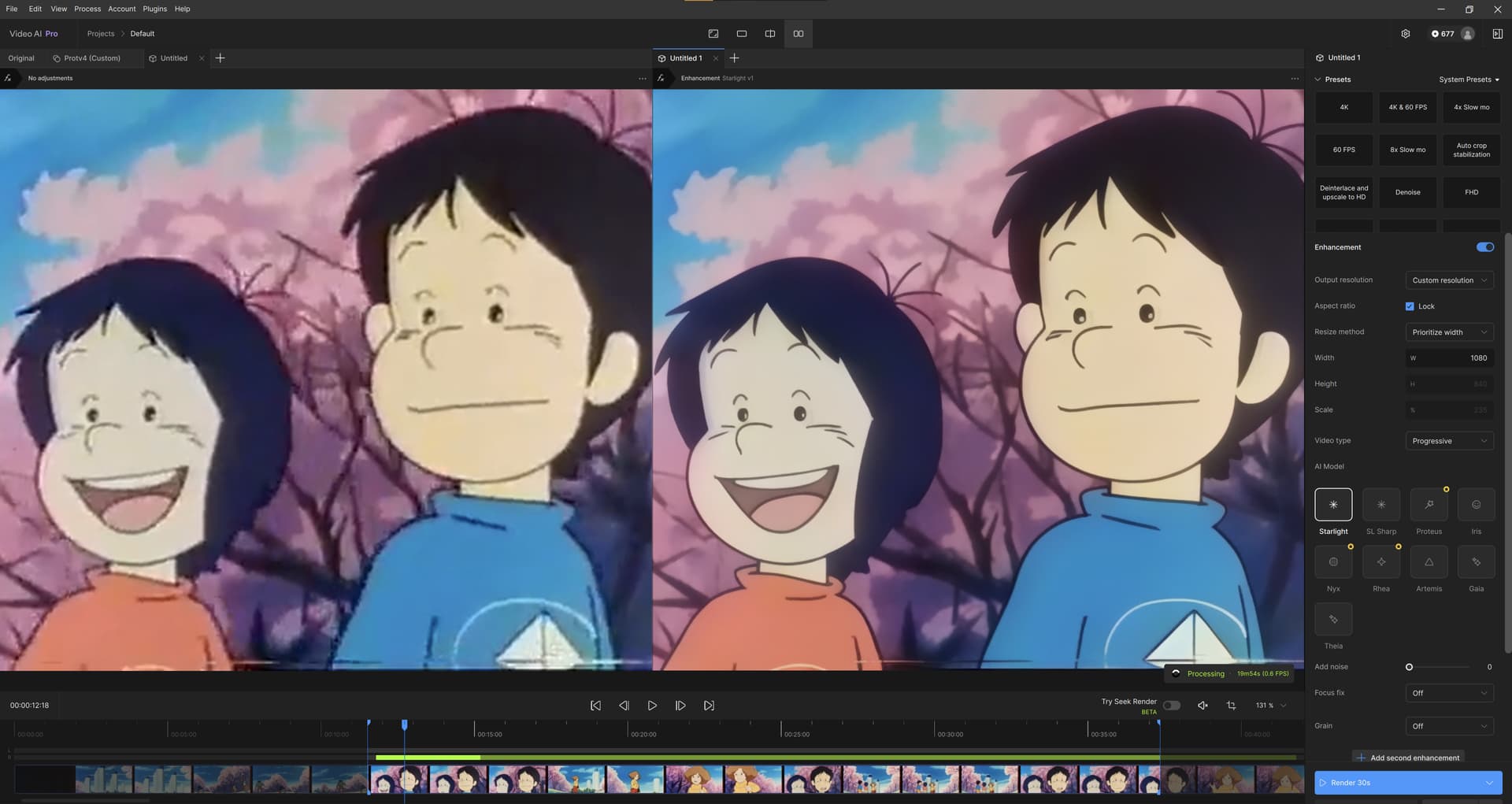Open settings with the gear icon
The width and height of the screenshot is (1512, 804).
click(x=1405, y=34)
